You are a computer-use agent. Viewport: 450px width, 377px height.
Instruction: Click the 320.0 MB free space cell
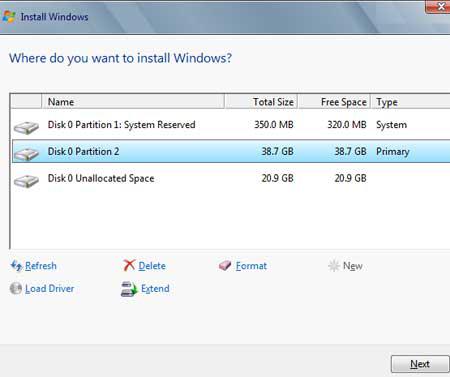click(347, 125)
